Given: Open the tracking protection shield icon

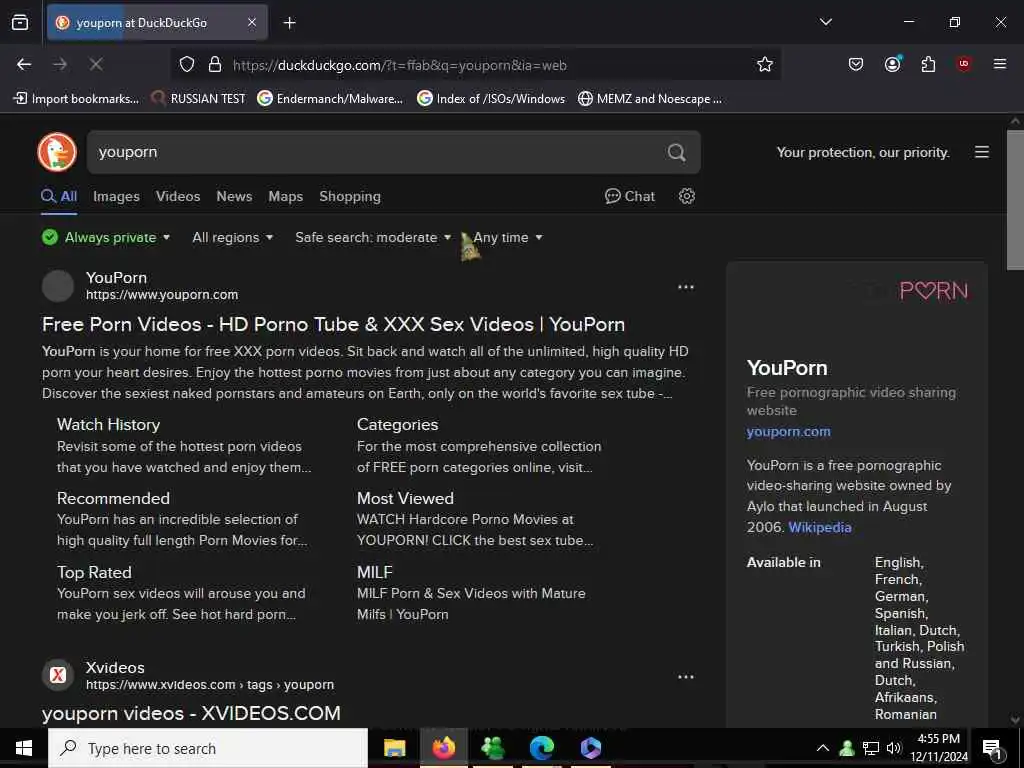Looking at the screenshot, I should 187,65.
